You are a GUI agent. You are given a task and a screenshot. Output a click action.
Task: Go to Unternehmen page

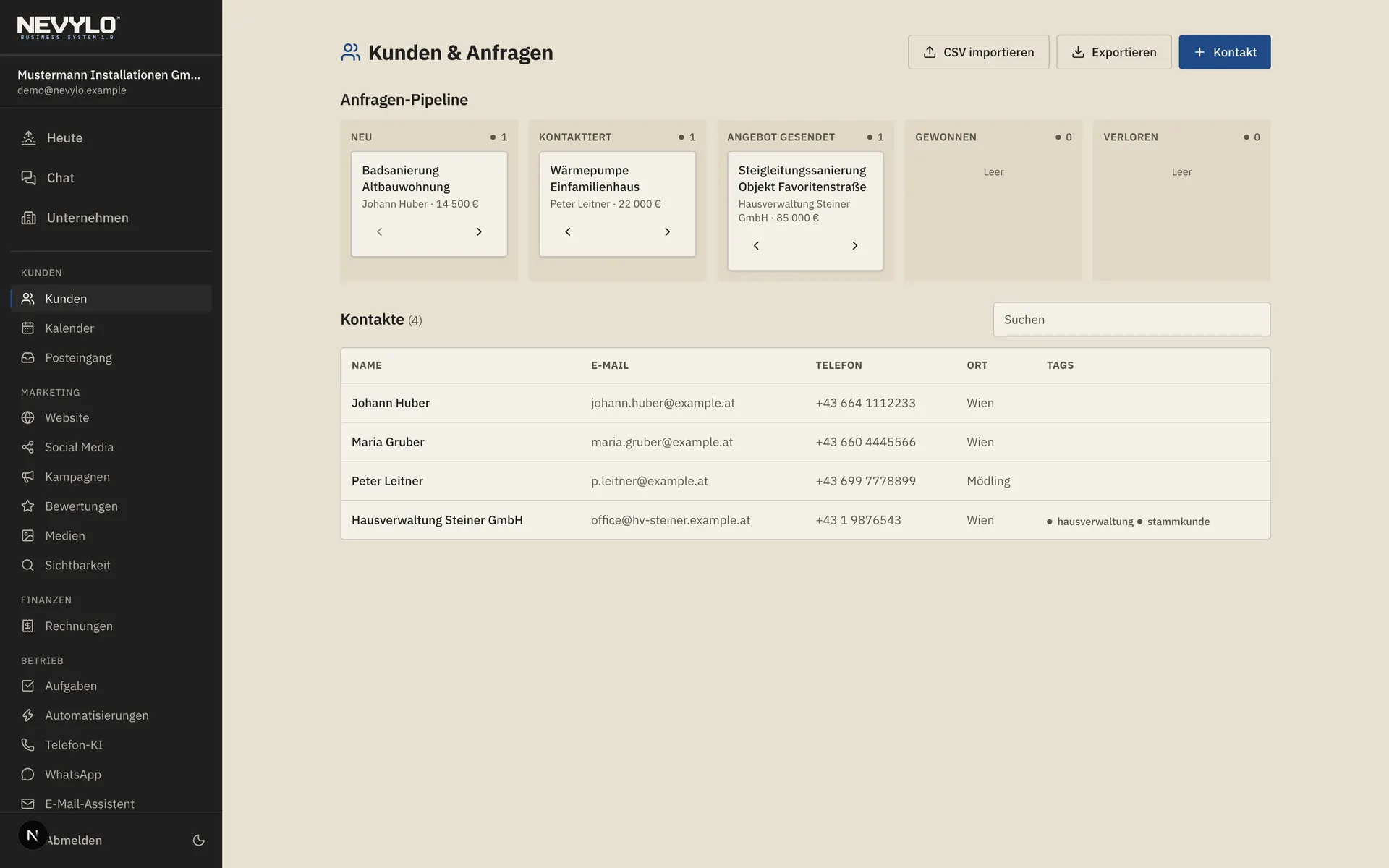111,218
